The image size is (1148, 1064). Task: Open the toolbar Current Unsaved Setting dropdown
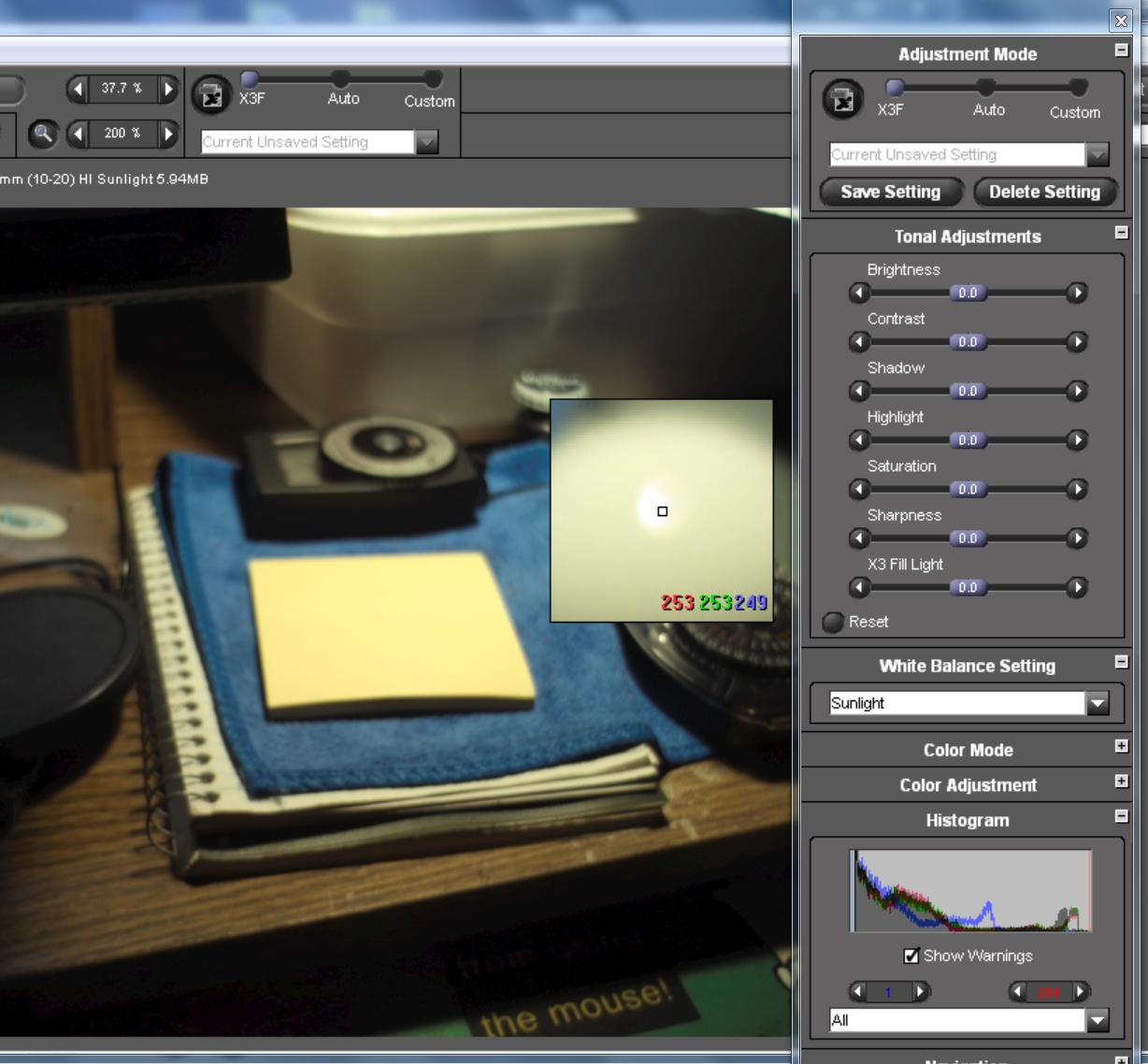(x=427, y=142)
